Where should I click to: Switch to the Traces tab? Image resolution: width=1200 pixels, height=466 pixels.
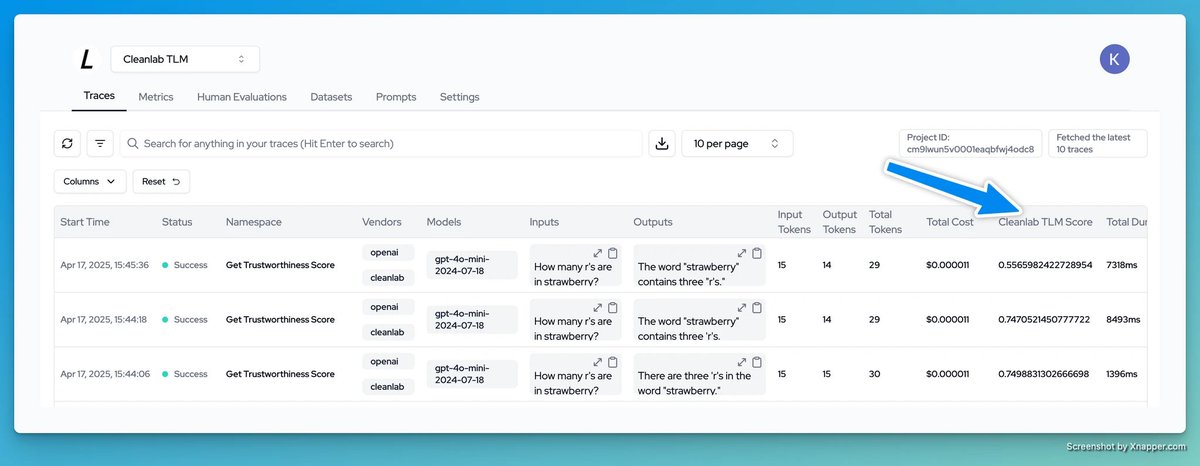(99, 96)
